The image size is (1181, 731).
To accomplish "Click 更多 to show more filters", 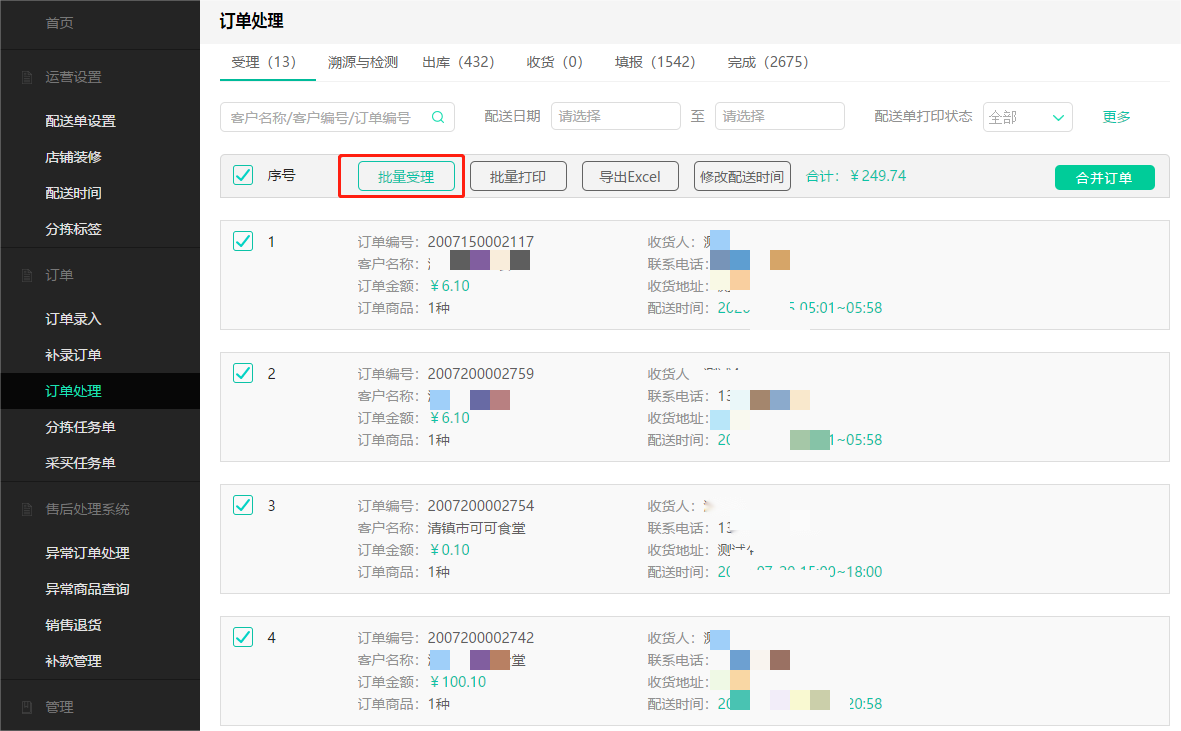I will coord(1116,117).
